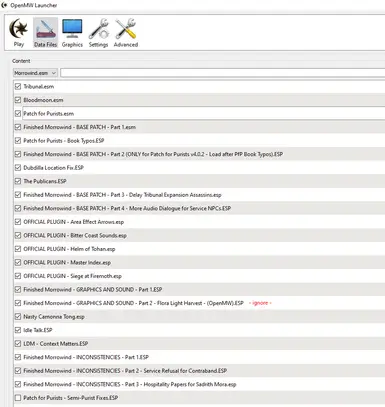Toggle Master Index plugin checkbox
The height and width of the screenshot is (407, 385).
18,262
